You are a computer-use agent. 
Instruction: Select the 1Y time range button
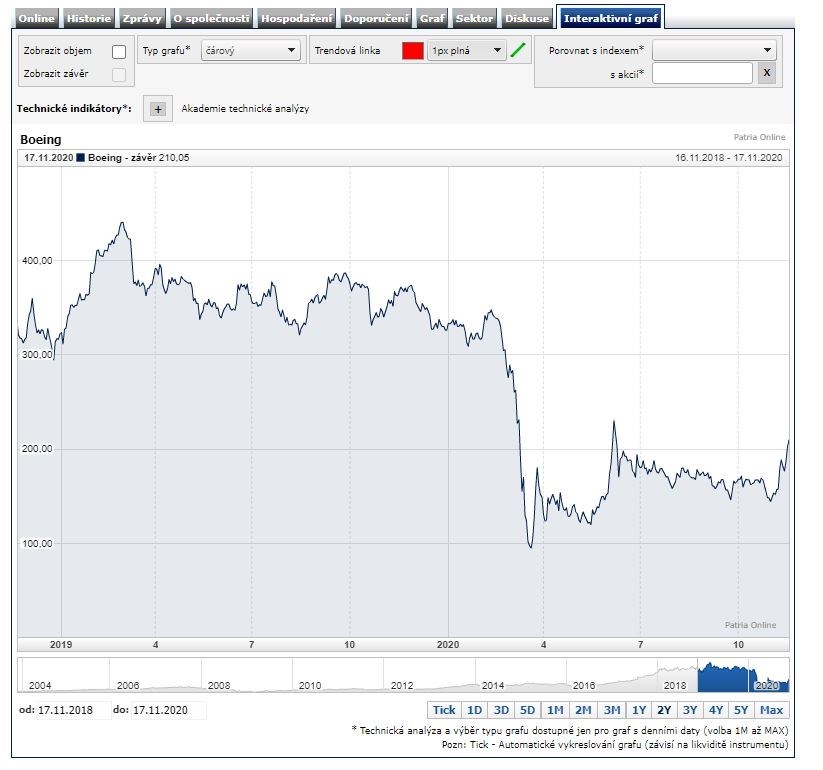(638, 710)
